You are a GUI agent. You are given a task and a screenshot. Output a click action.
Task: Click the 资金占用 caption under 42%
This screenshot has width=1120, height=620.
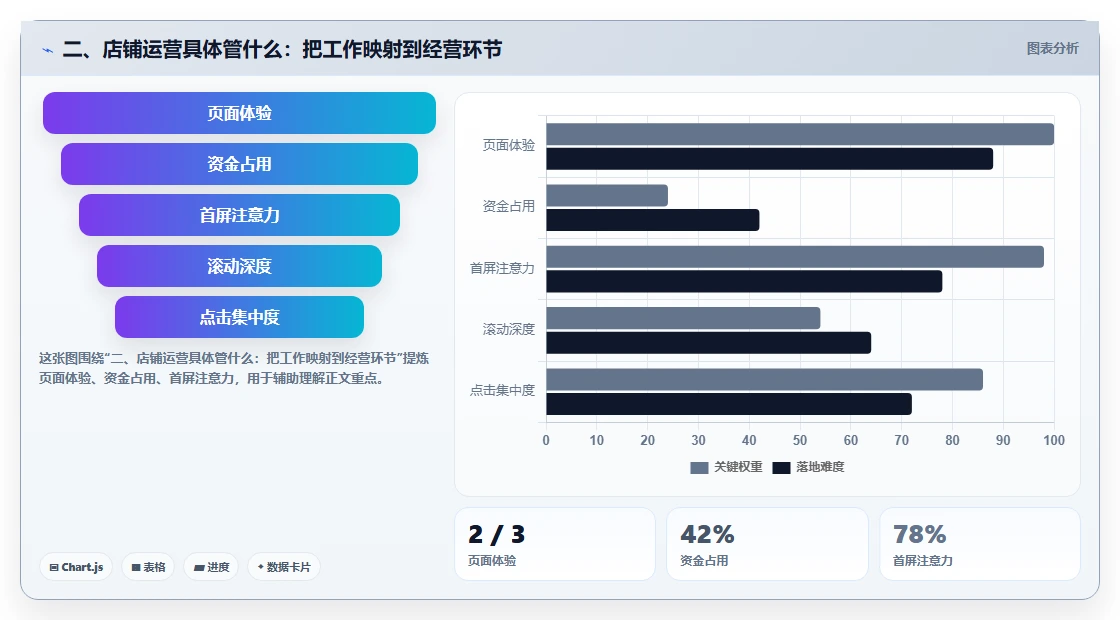(x=704, y=561)
